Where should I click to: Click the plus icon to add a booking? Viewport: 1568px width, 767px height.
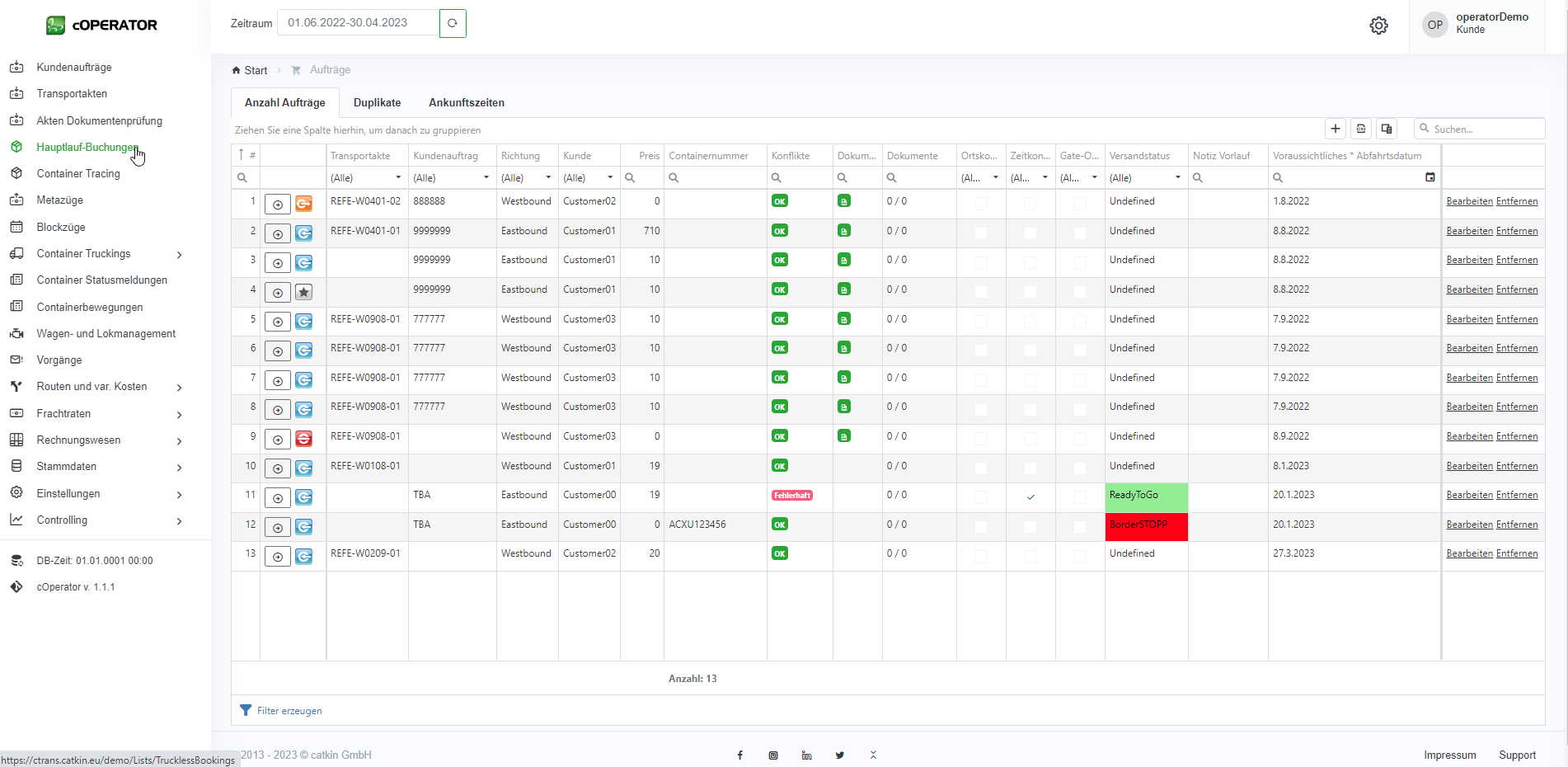point(1336,129)
